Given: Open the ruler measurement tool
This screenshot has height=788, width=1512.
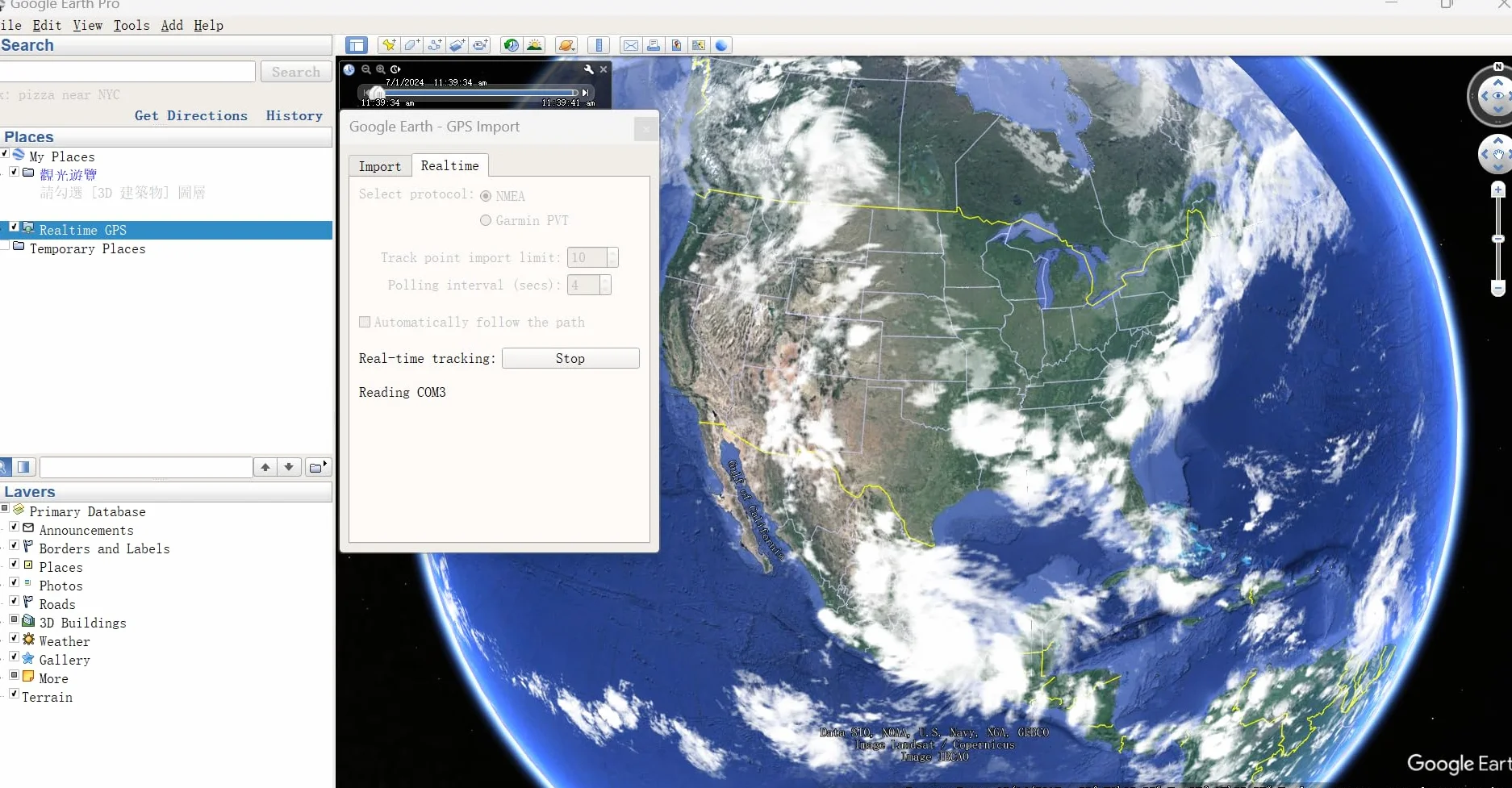Looking at the screenshot, I should pos(599,45).
